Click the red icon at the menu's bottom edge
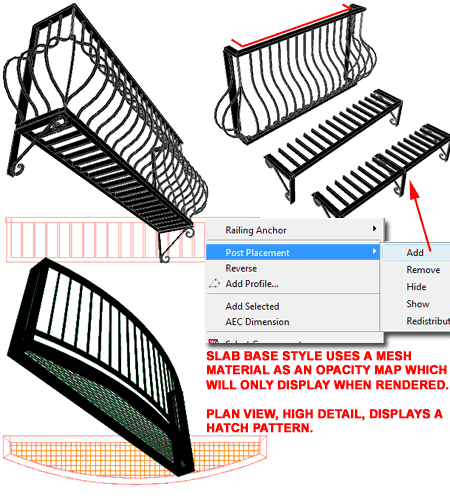This screenshot has width=450, height=496. click(x=213, y=341)
